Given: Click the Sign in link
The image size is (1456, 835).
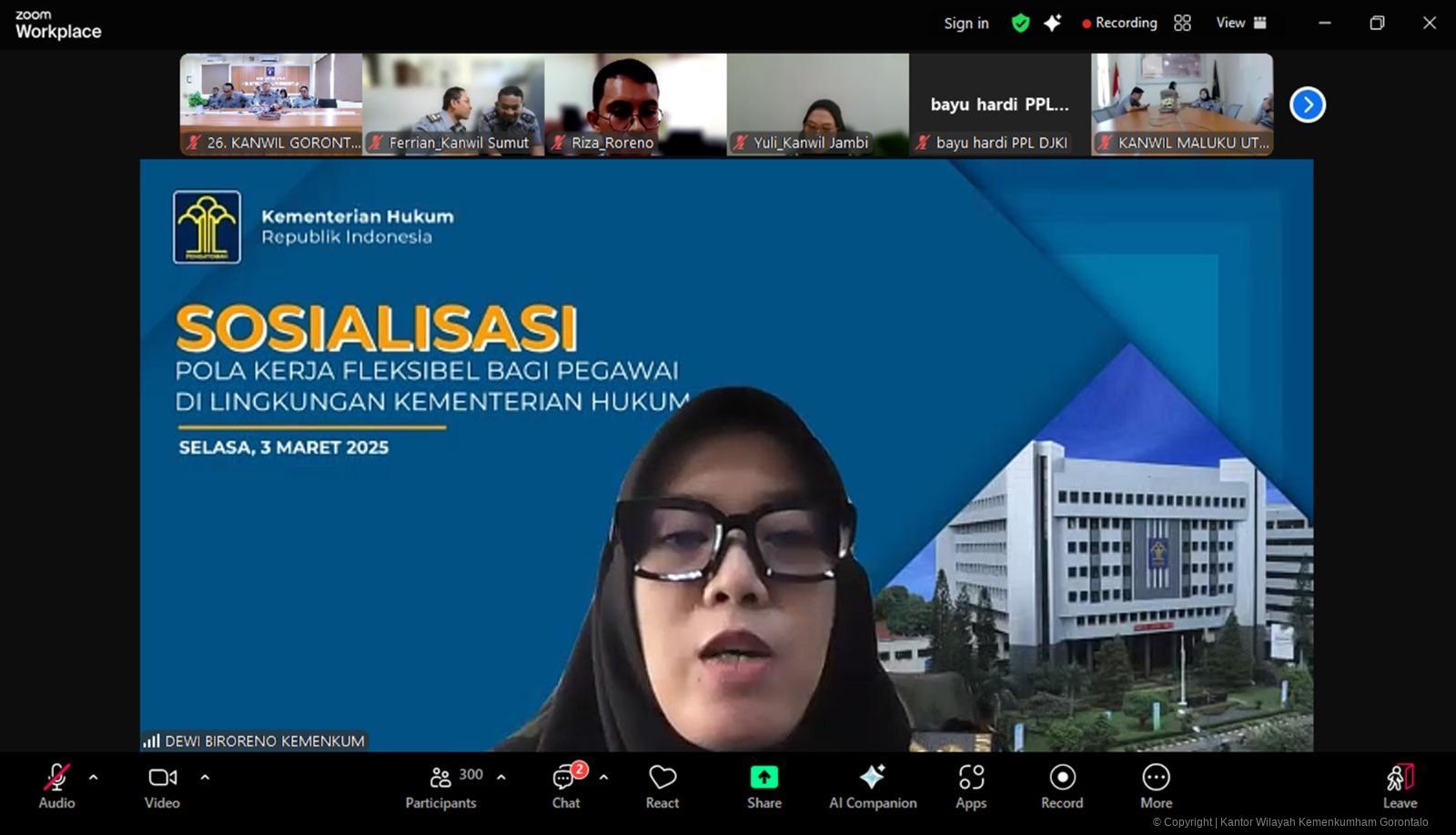Looking at the screenshot, I should (x=966, y=24).
